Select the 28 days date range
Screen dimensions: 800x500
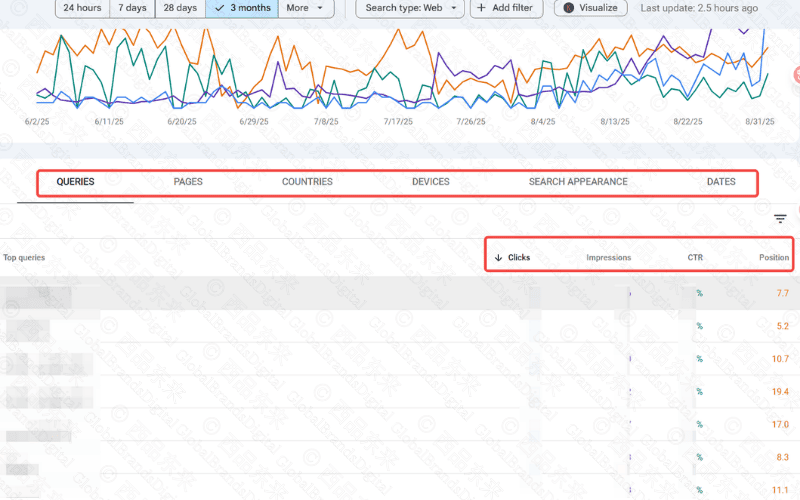pyautogui.click(x=180, y=8)
